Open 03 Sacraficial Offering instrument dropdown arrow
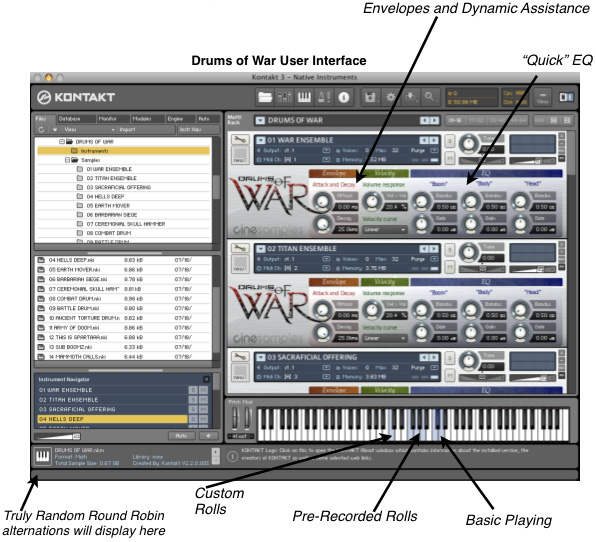Screen dimensions: 596x542 tap(261, 357)
